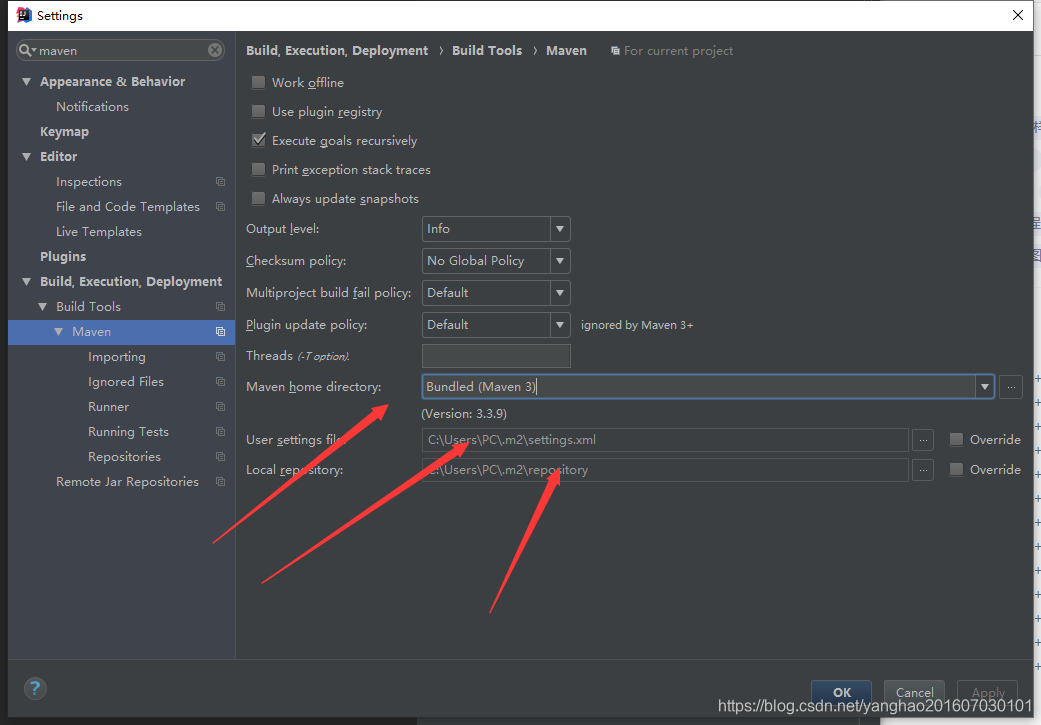This screenshot has width=1041, height=725.
Task: Click the project-level icon beside Build Tools
Action: pyautogui.click(x=220, y=307)
